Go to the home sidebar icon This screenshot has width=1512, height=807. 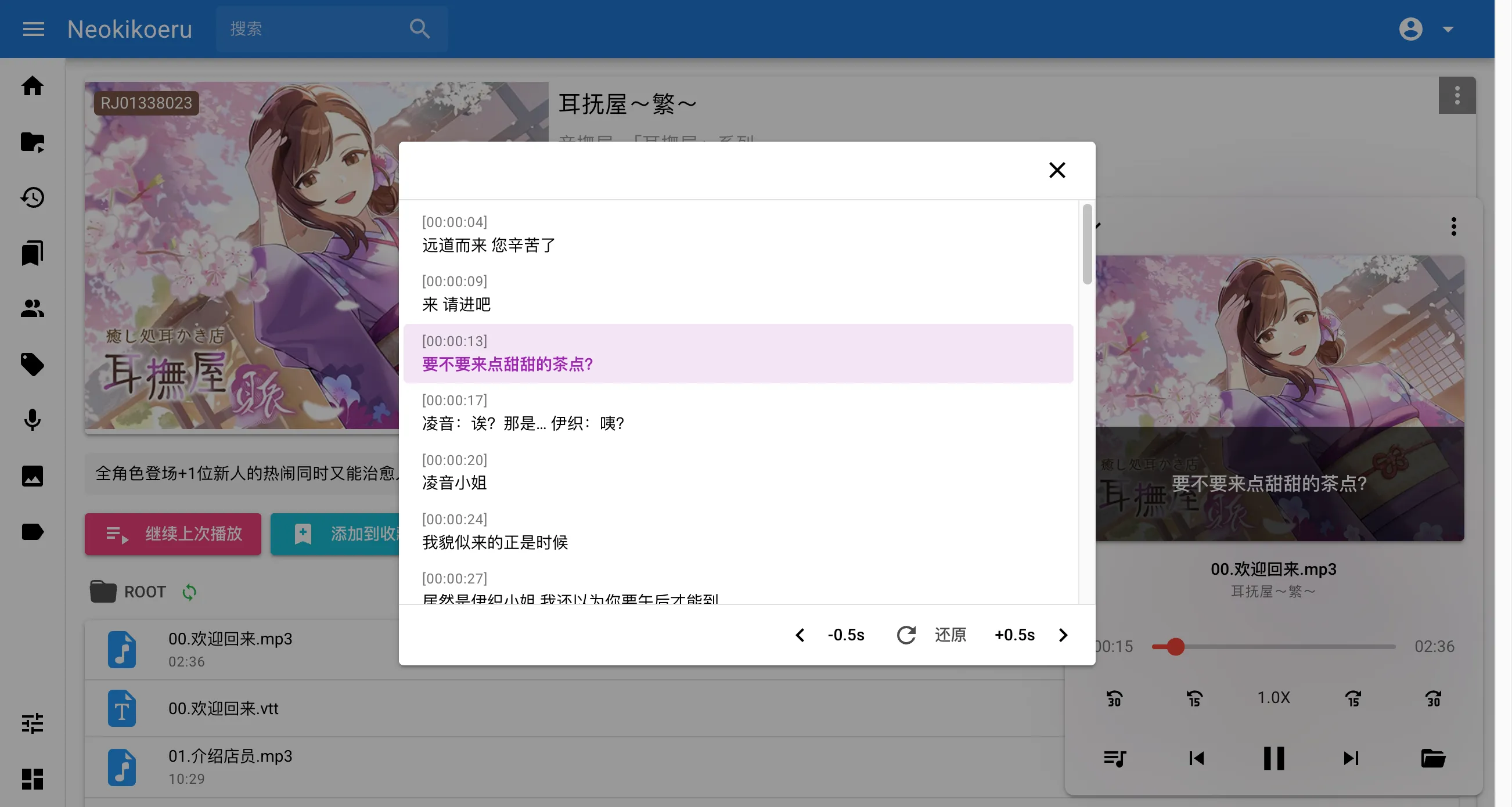(33, 86)
